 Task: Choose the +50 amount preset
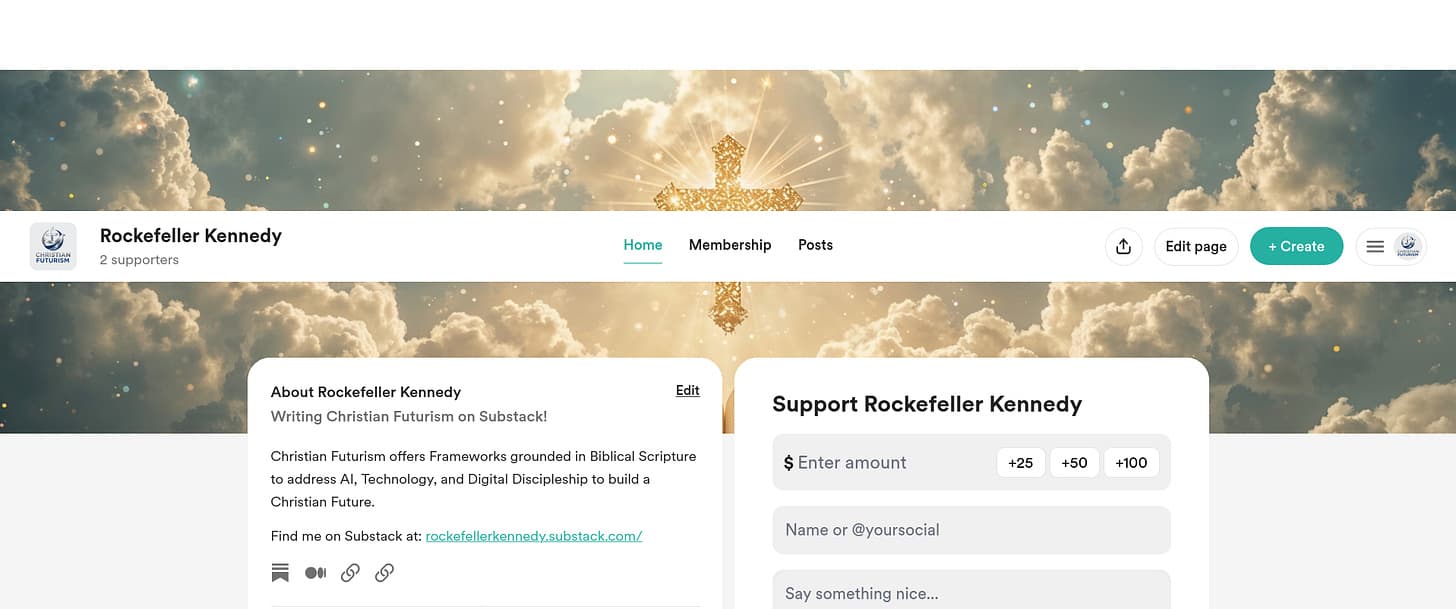pos(1074,462)
